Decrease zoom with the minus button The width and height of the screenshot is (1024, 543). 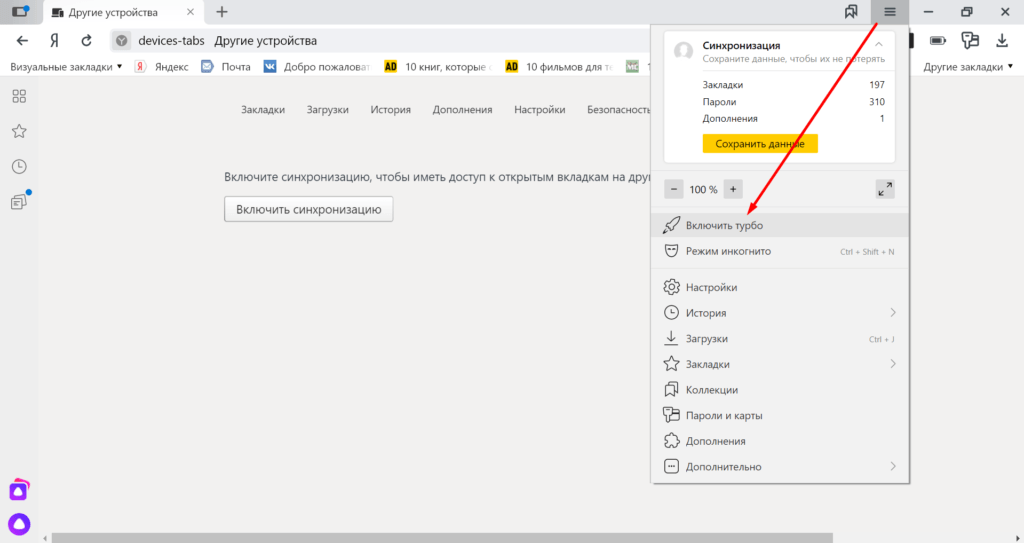pos(674,189)
